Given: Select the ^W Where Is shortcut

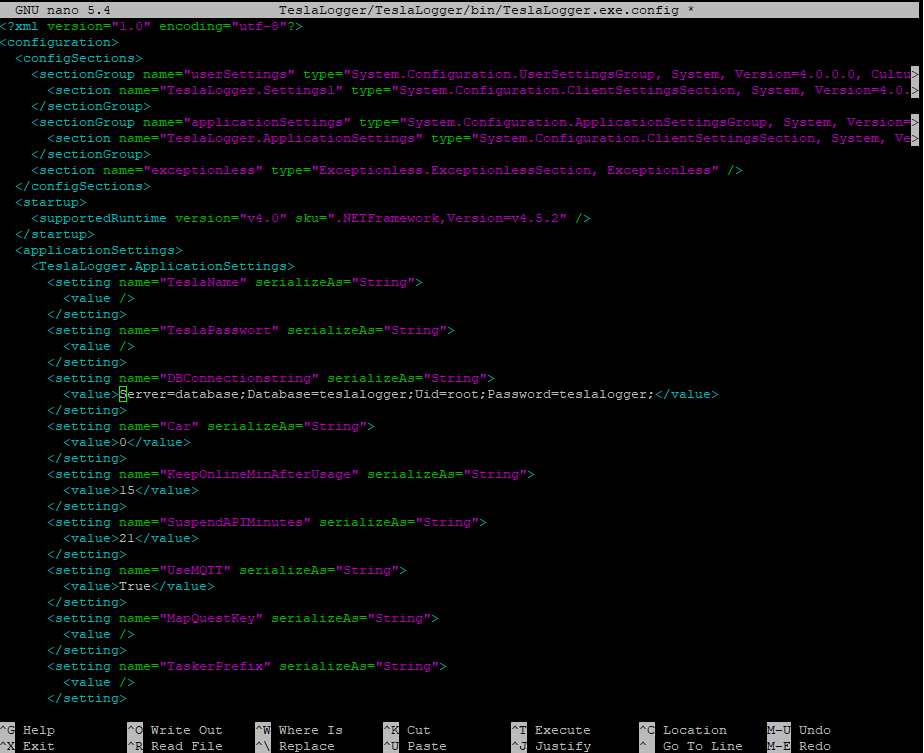Looking at the screenshot, I should (x=299, y=730).
